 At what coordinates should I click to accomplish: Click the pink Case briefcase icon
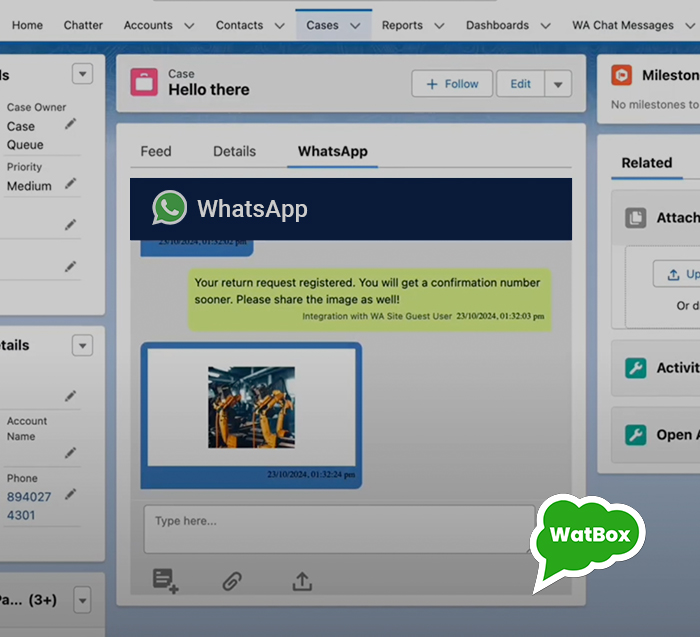tap(144, 82)
